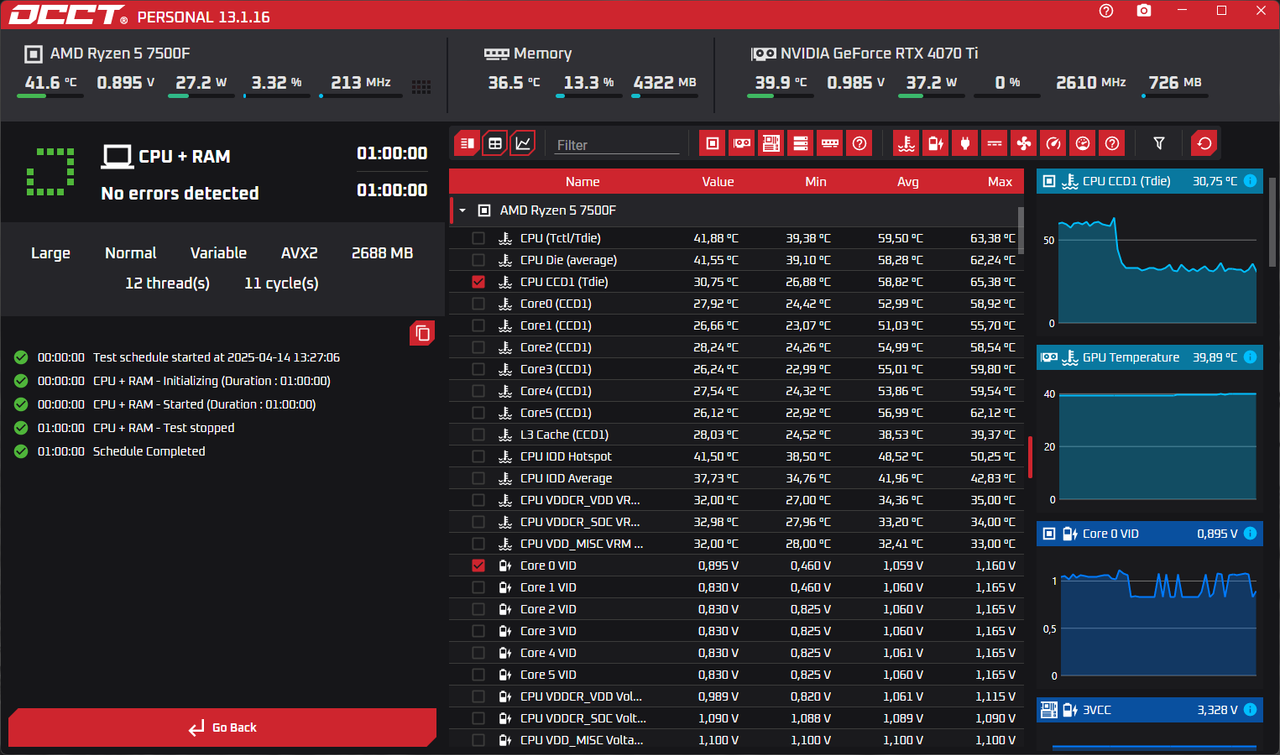The height and width of the screenshot is (755, 1280).
Task: Select the graph view icon
Action: point(522,143)
